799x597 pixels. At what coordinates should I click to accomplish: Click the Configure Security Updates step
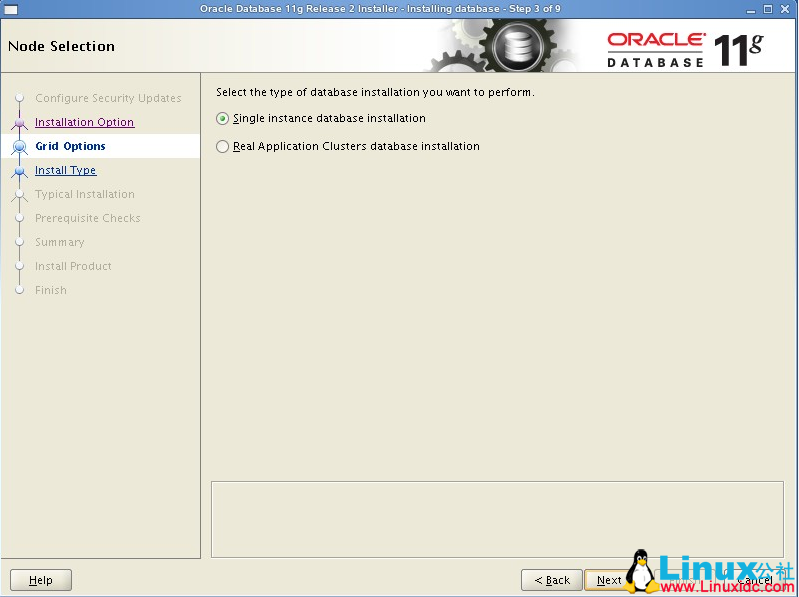coord(108,98)
